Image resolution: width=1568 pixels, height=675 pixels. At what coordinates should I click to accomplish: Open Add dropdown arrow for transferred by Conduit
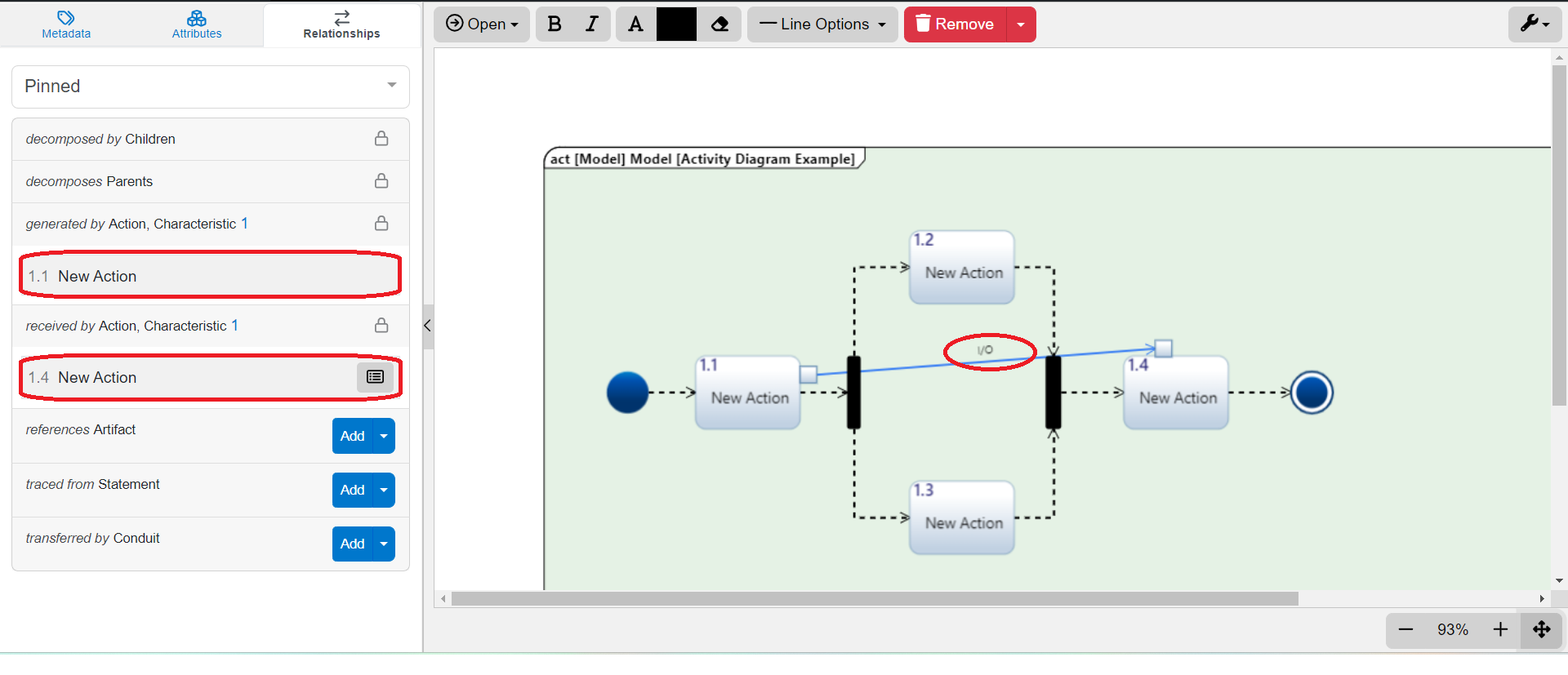click(384, 544)
